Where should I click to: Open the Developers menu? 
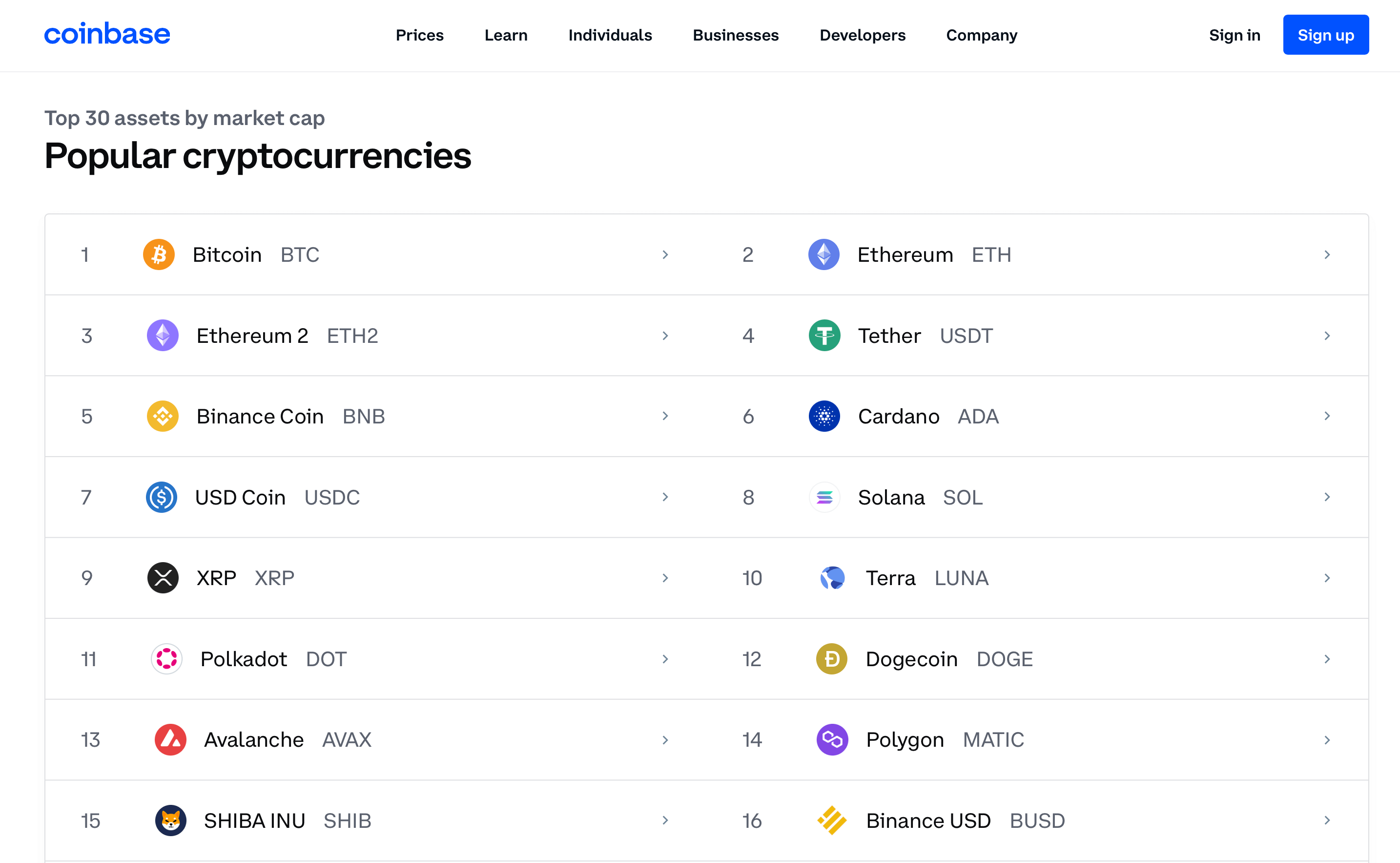863,35
